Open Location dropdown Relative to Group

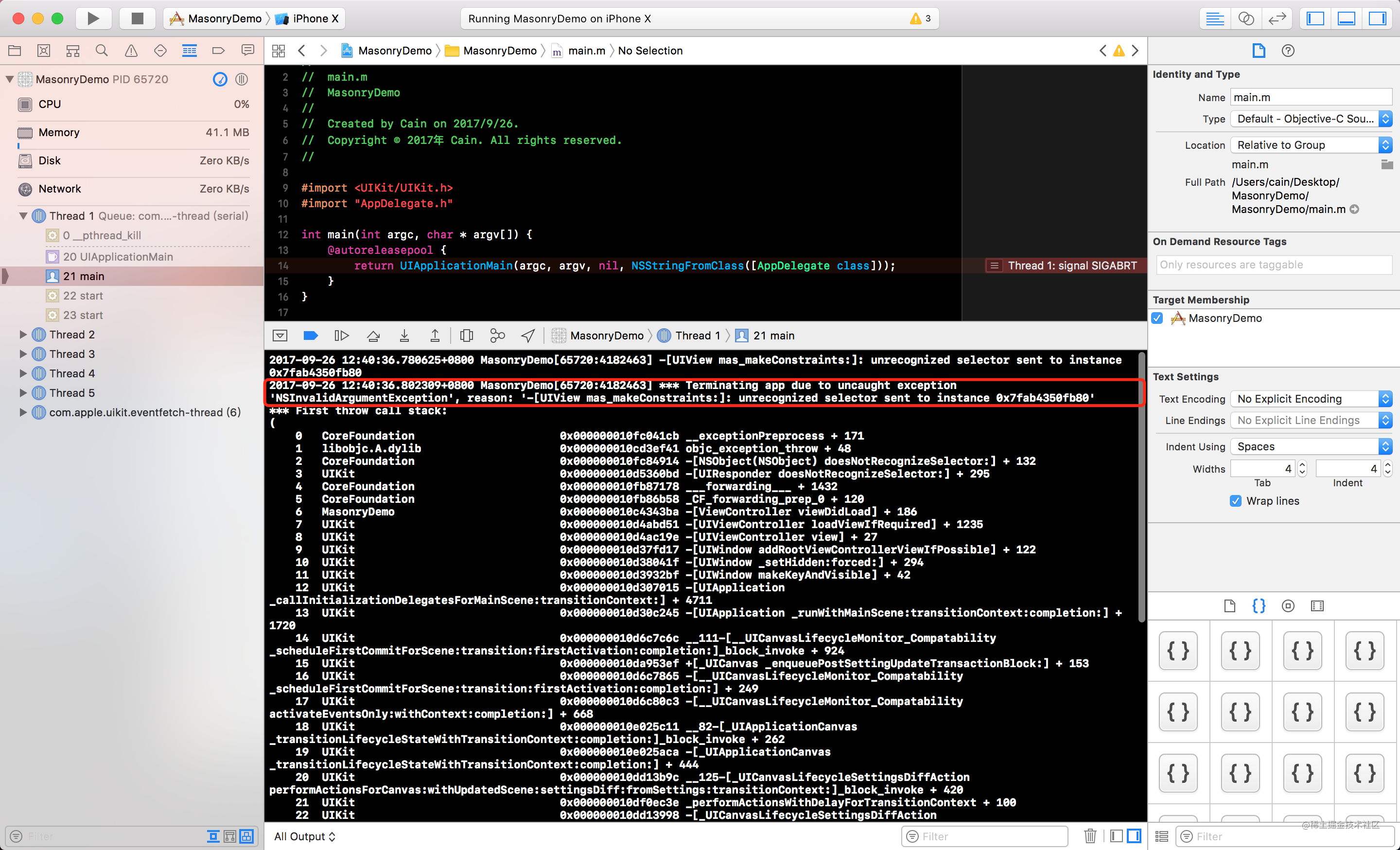tap(1311, 145)
